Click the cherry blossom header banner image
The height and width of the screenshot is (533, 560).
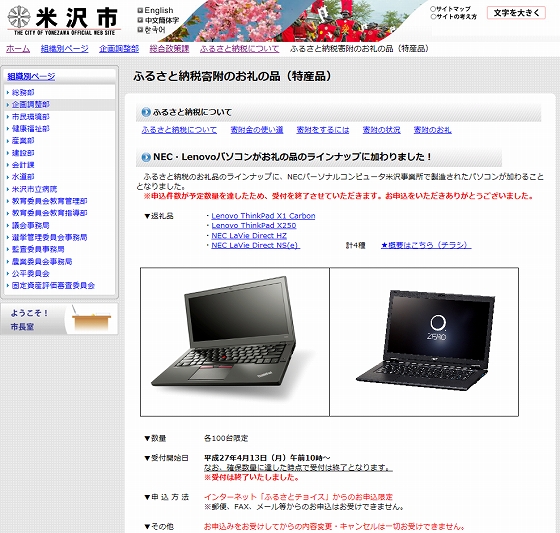tap(293, 21)
